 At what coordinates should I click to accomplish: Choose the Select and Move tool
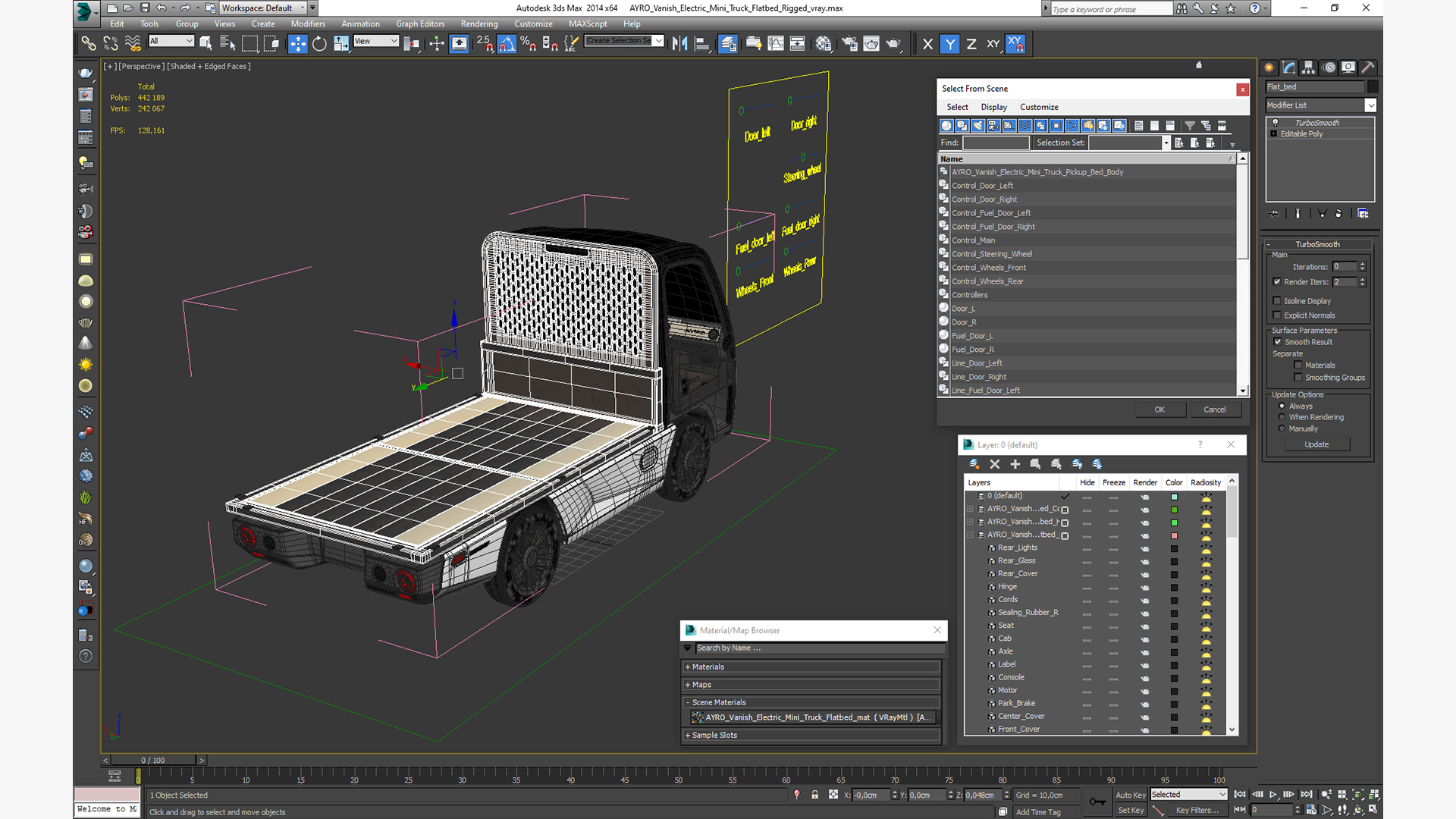tap(298, 43)
